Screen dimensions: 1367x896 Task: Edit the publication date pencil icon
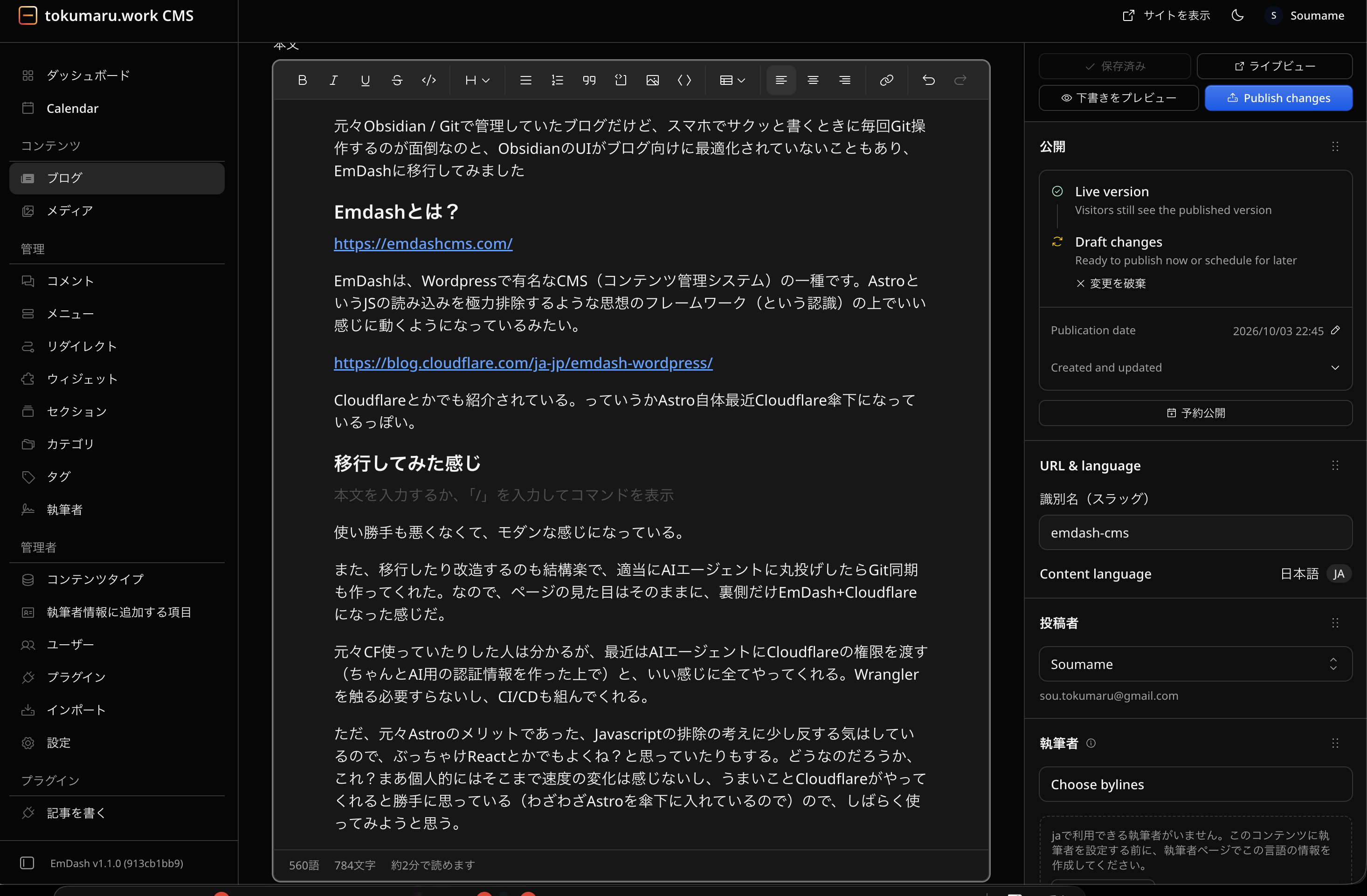tap(1335, 330)
